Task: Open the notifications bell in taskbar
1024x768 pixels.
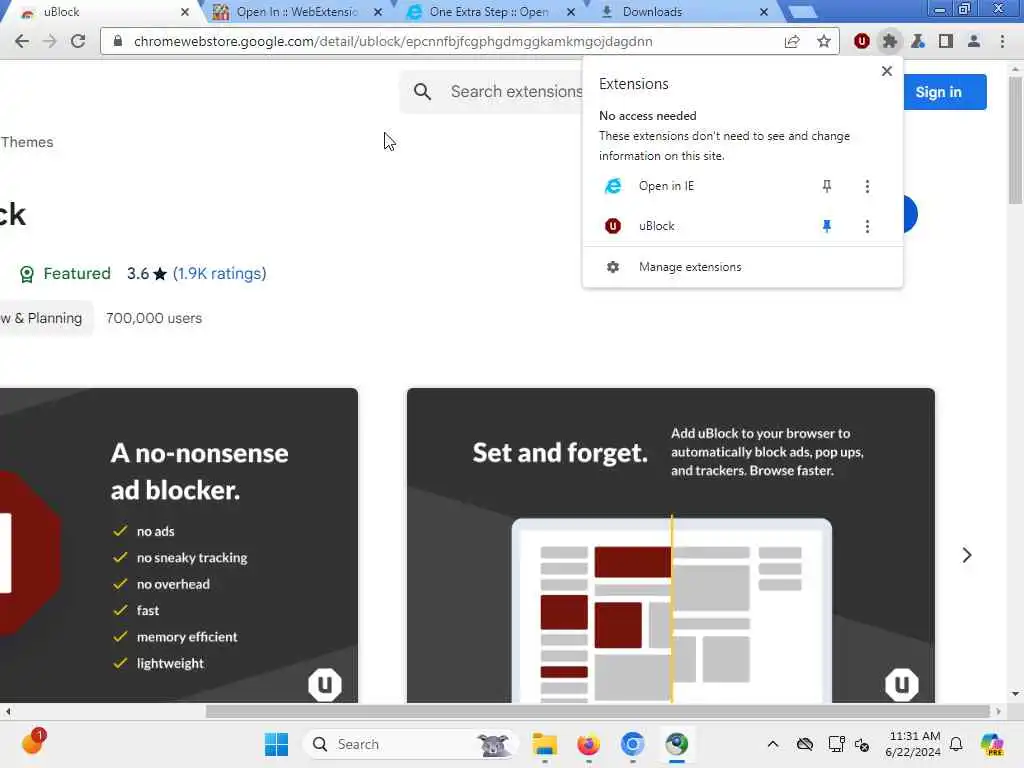Action: 956,744
